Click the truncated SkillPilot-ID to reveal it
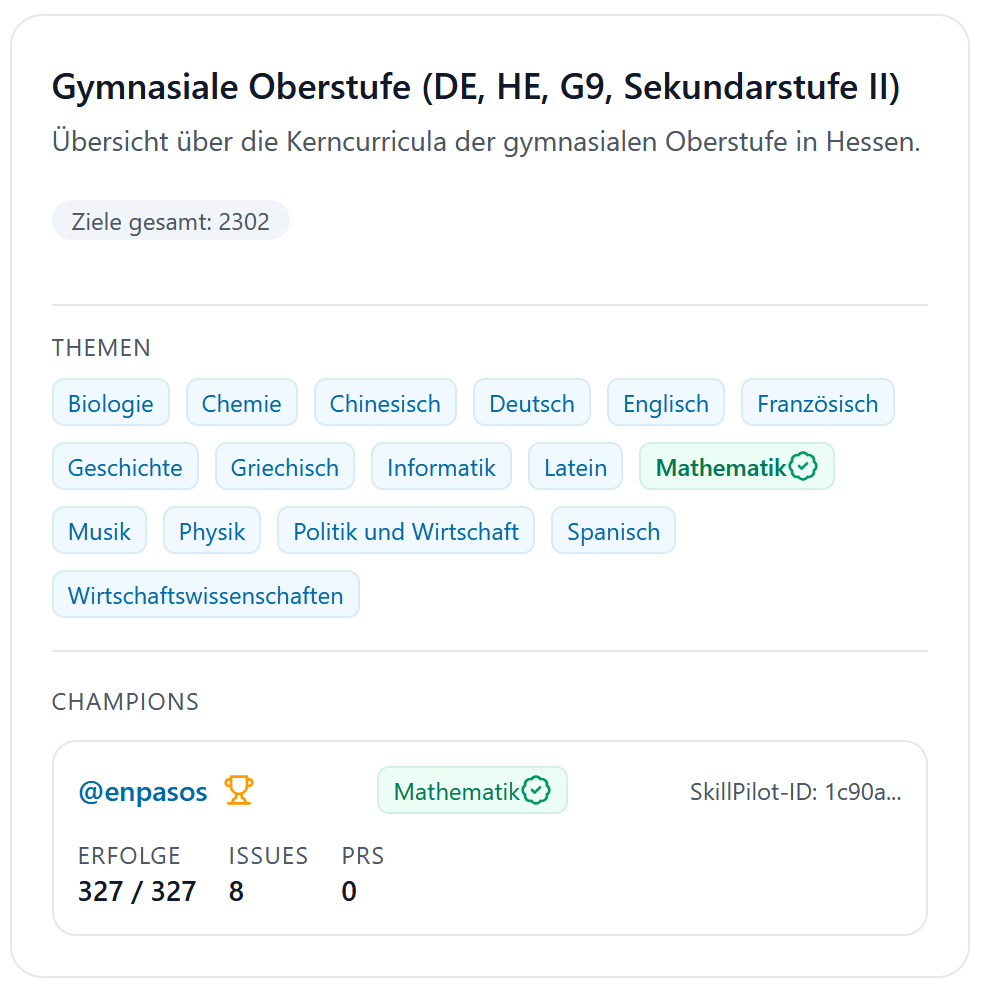Viewport: 992px width, 992px height. point(793,791)
